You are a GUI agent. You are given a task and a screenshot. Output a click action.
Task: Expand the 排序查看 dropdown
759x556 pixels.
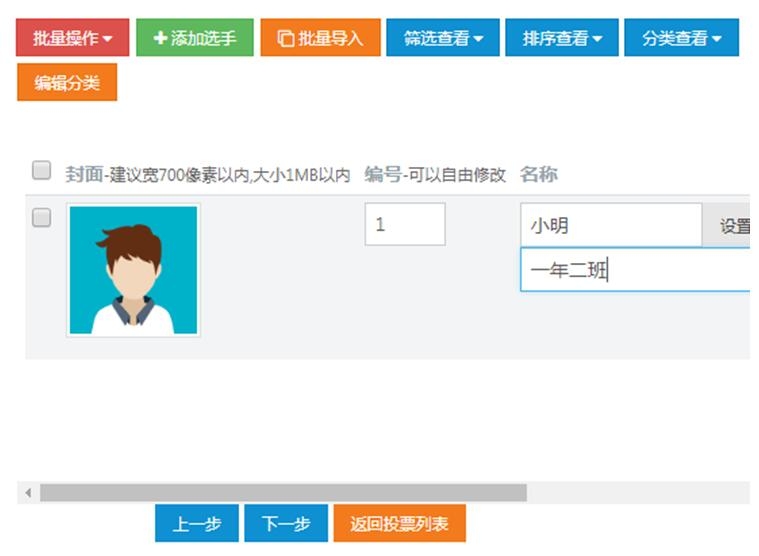562,38
